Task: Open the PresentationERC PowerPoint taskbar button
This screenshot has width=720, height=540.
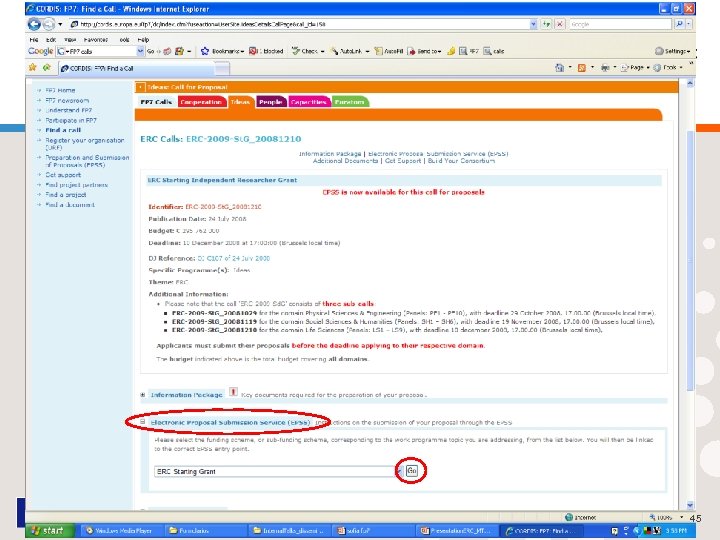Action: (x=456, y=531)
